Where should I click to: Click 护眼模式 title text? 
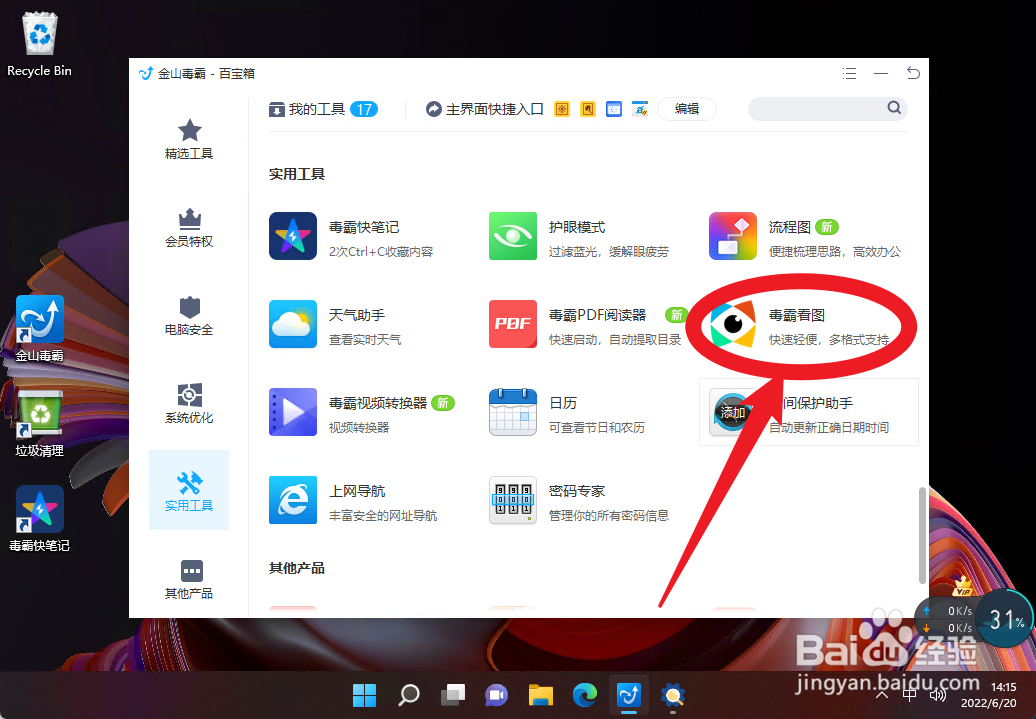pos(577,227)
